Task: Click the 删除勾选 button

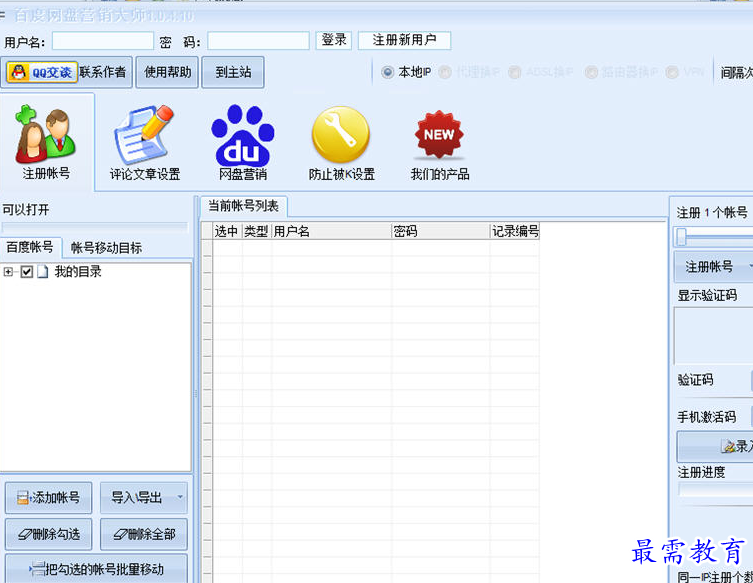Action: tap(49, 534)
